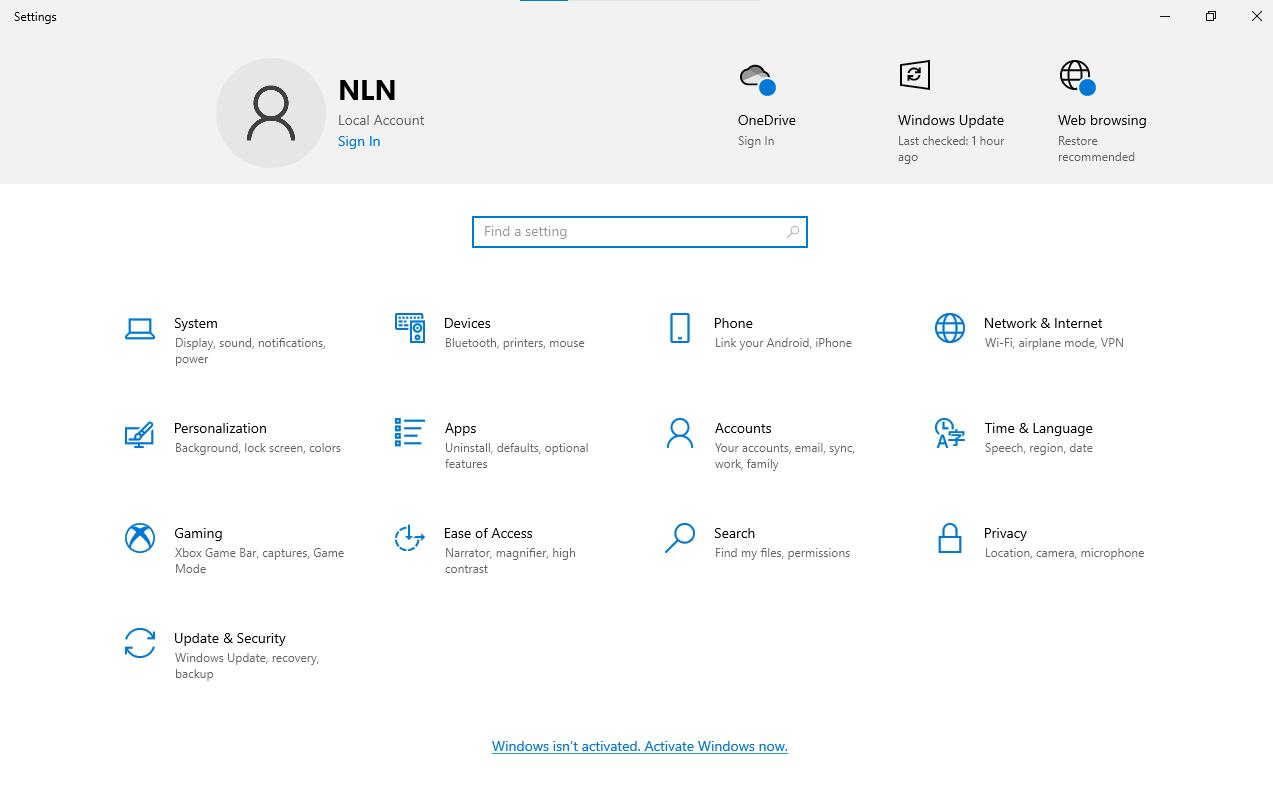Image resolution: width=1273 pixels, height=790 pixels.
Task: Select the Time & Language title
Action: (1038, 428)
